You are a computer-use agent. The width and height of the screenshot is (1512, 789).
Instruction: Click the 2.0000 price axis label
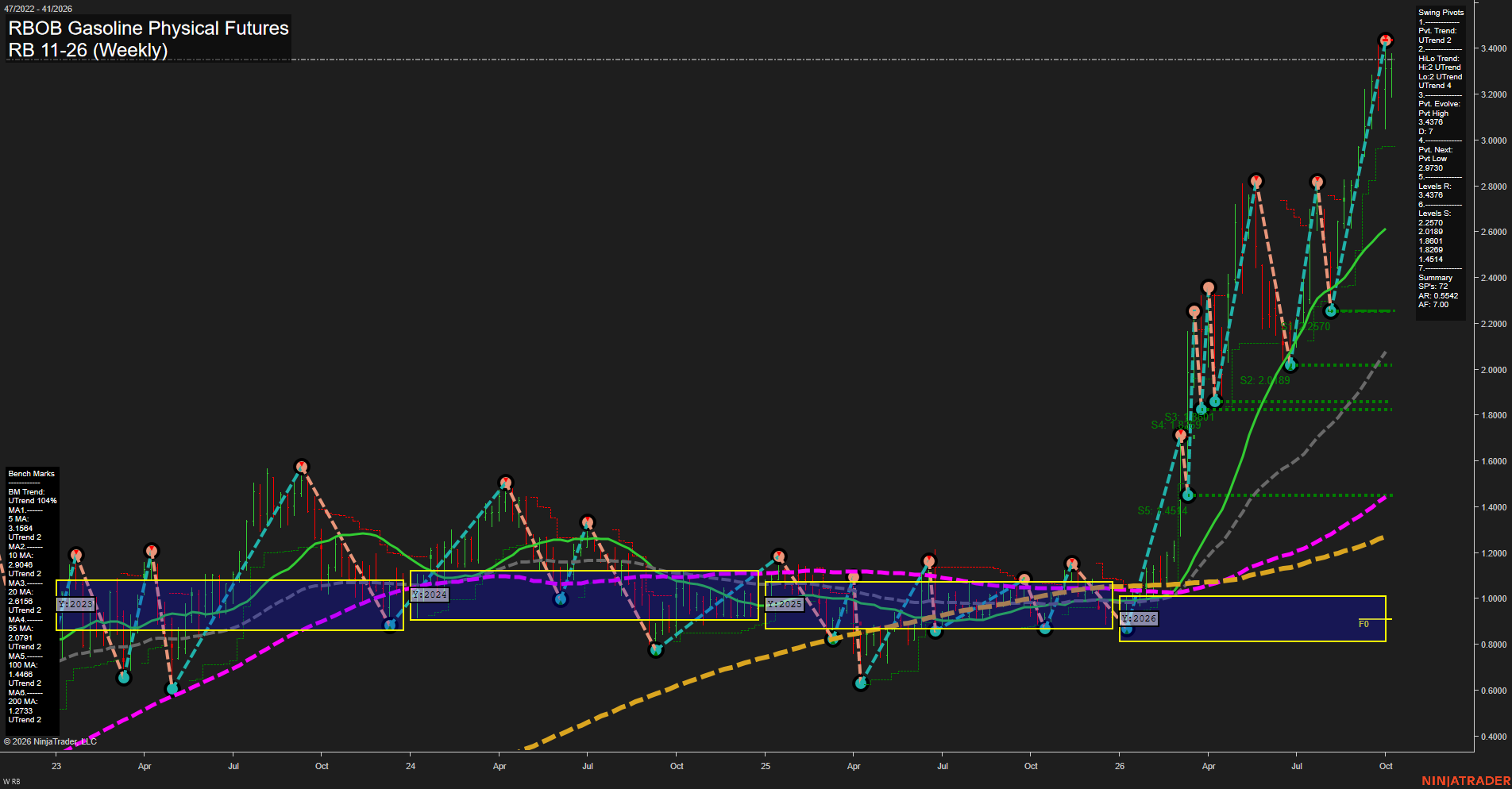click(x=1493, y=370)
